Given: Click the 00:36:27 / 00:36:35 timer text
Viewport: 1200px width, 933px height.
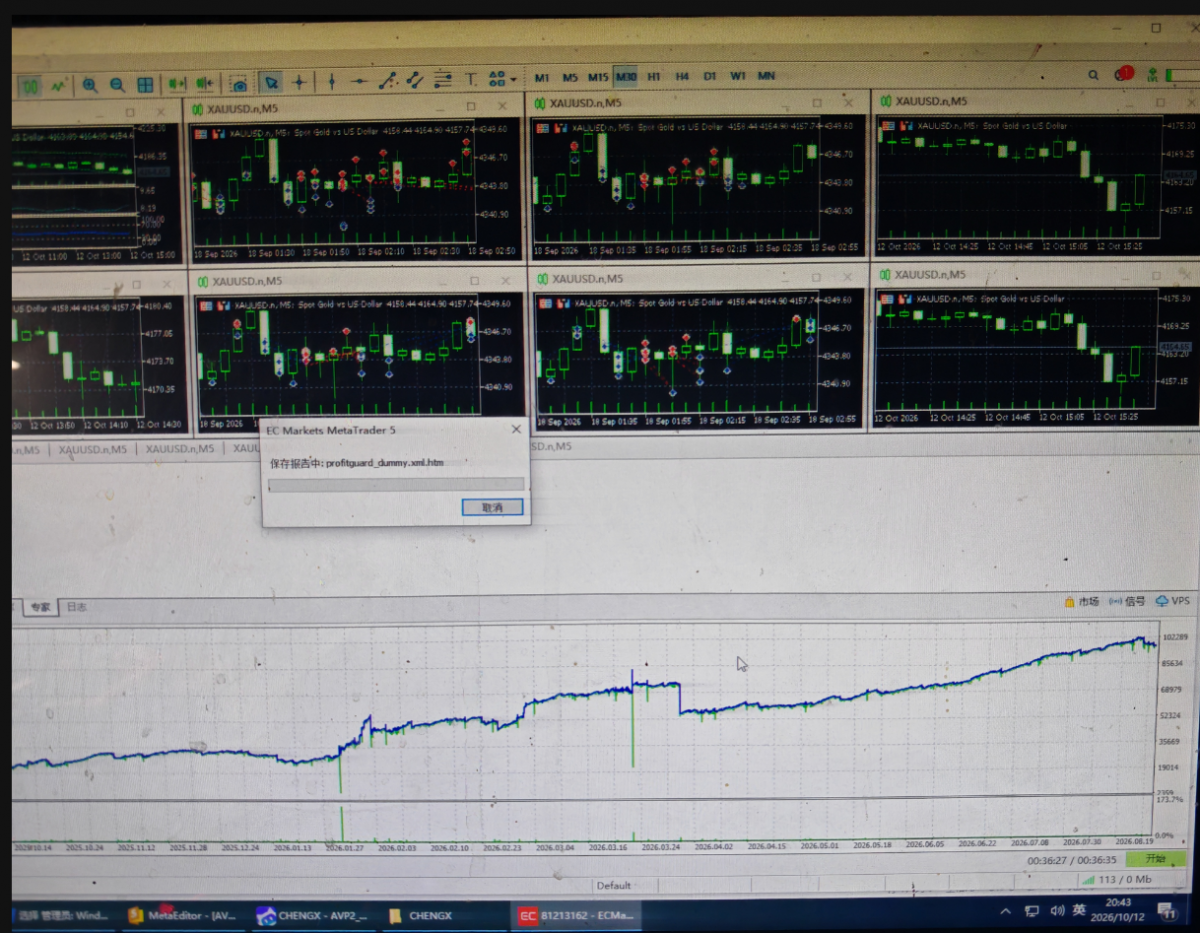Looking at the screenshot, I should click(1072, 860).
